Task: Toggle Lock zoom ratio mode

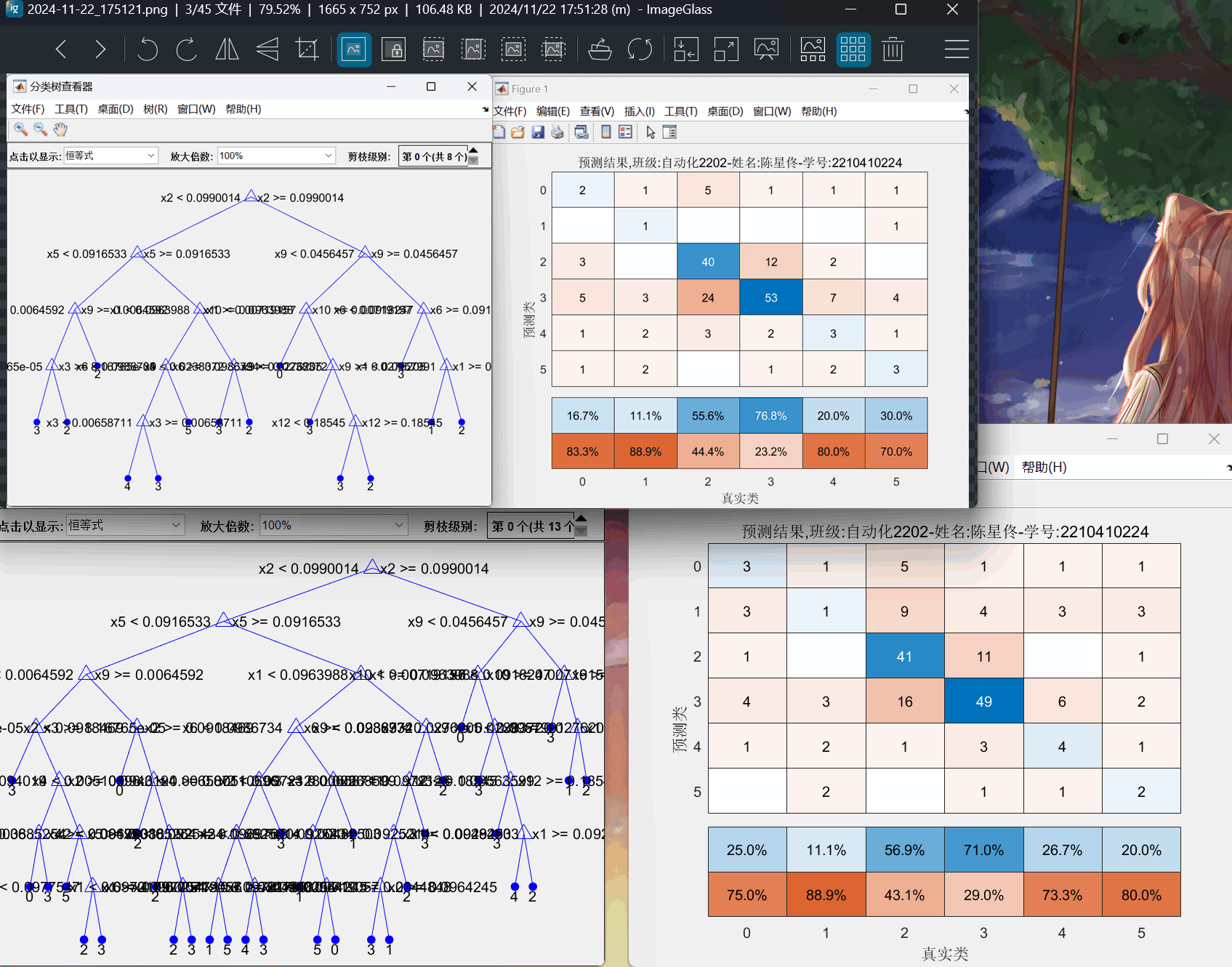Action: tap(394, 49)
